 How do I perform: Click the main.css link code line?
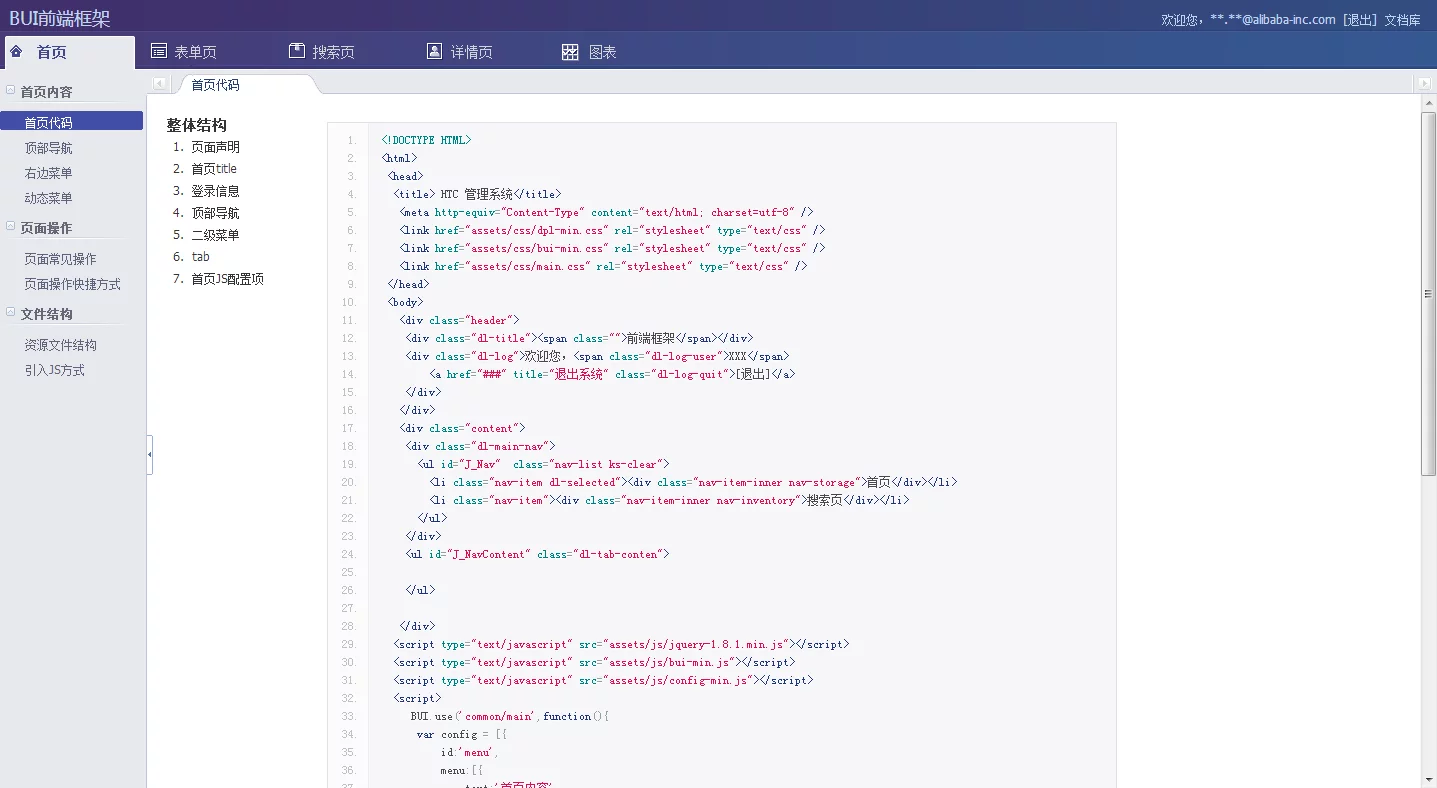pos(603,266)
